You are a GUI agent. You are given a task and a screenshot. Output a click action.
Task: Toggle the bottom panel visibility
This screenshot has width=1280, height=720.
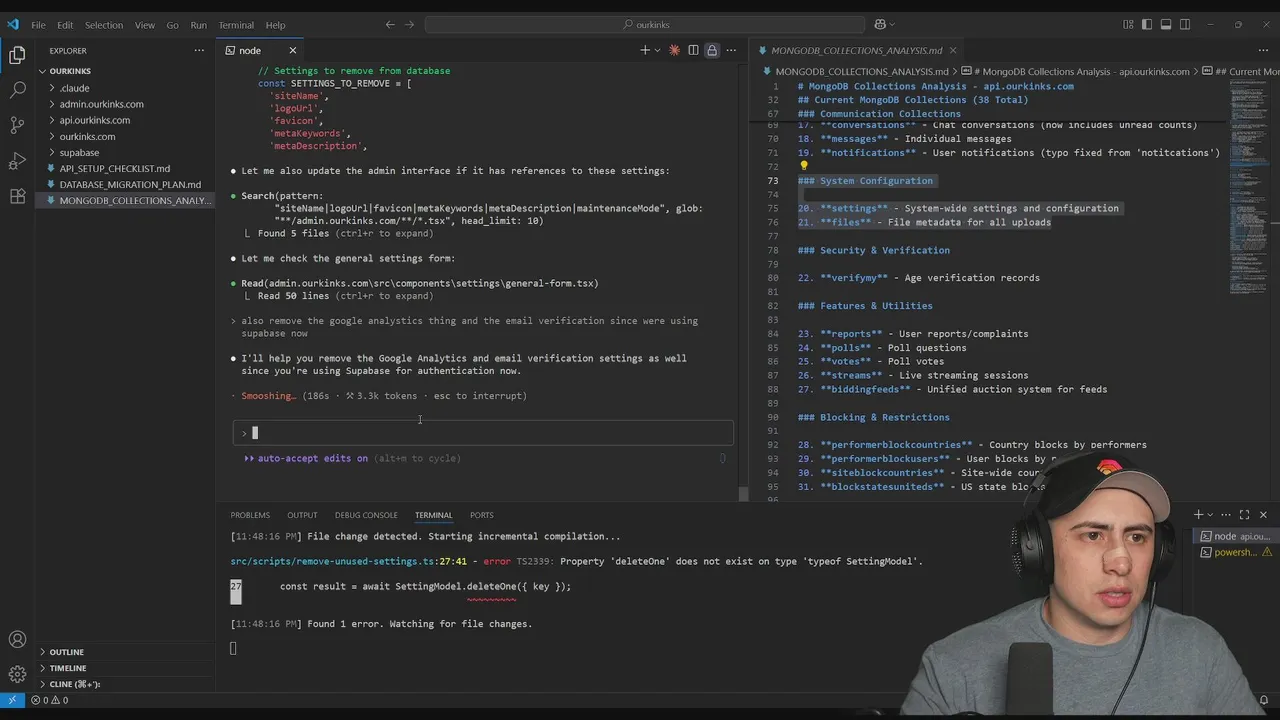click(x=1166, y=24)
